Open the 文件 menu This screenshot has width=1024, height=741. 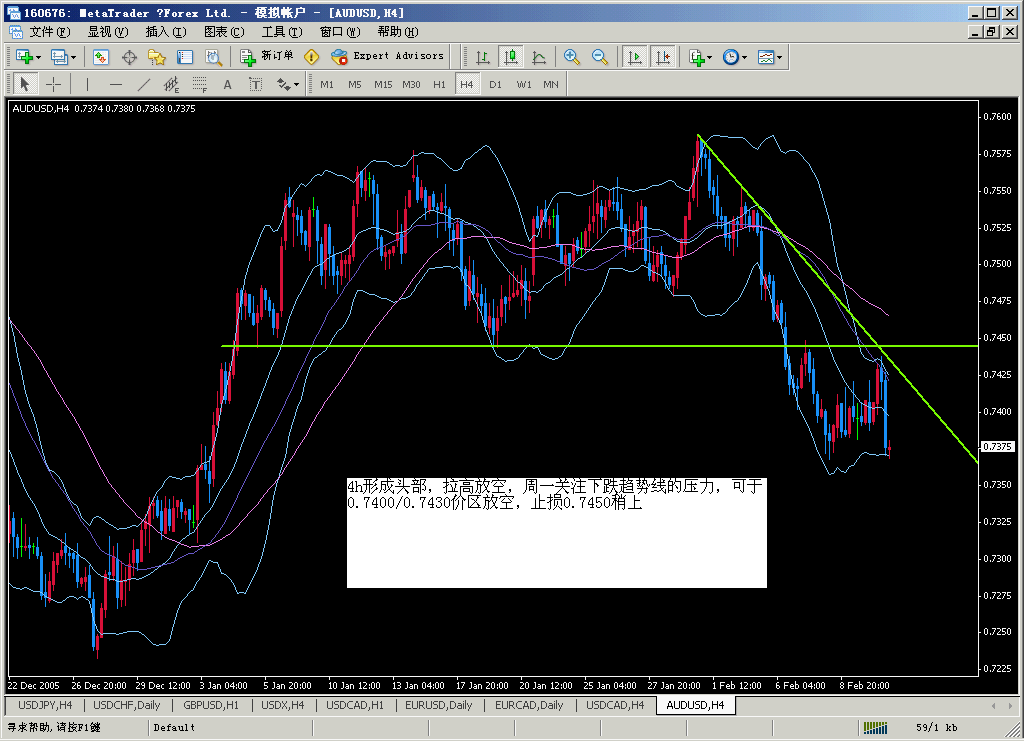point(50,31)
